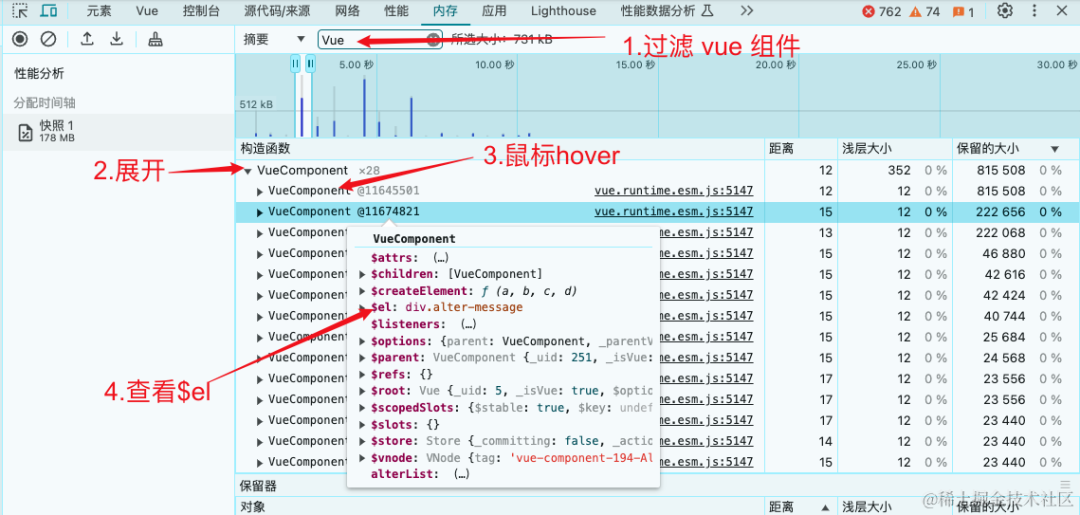Open vue.runtime.esm.js:5147 link for @11645501
This screenshot has height=515, width=1080.
tap(674, 191)
